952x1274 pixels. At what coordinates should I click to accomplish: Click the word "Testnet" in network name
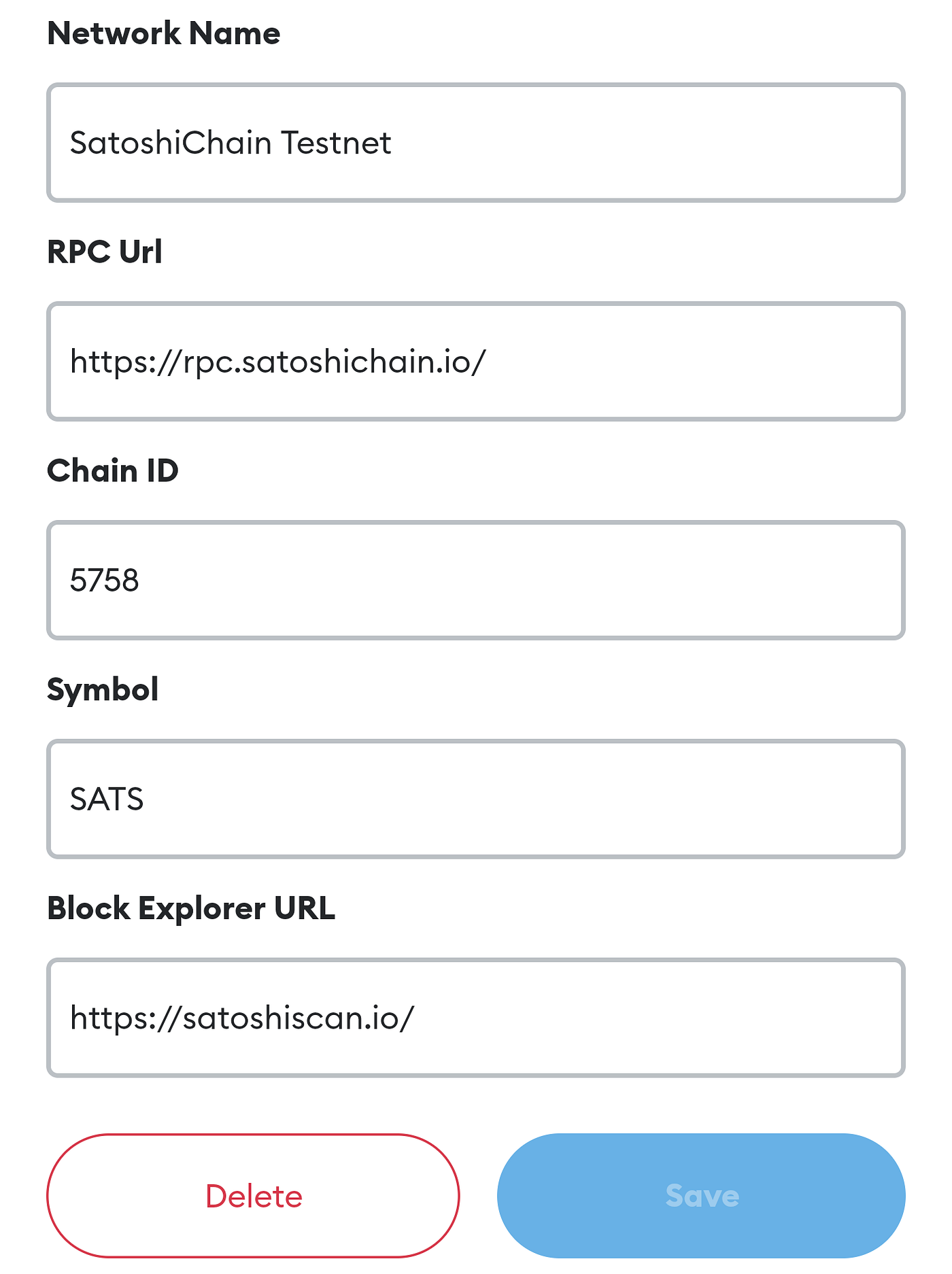click(336, 143)
